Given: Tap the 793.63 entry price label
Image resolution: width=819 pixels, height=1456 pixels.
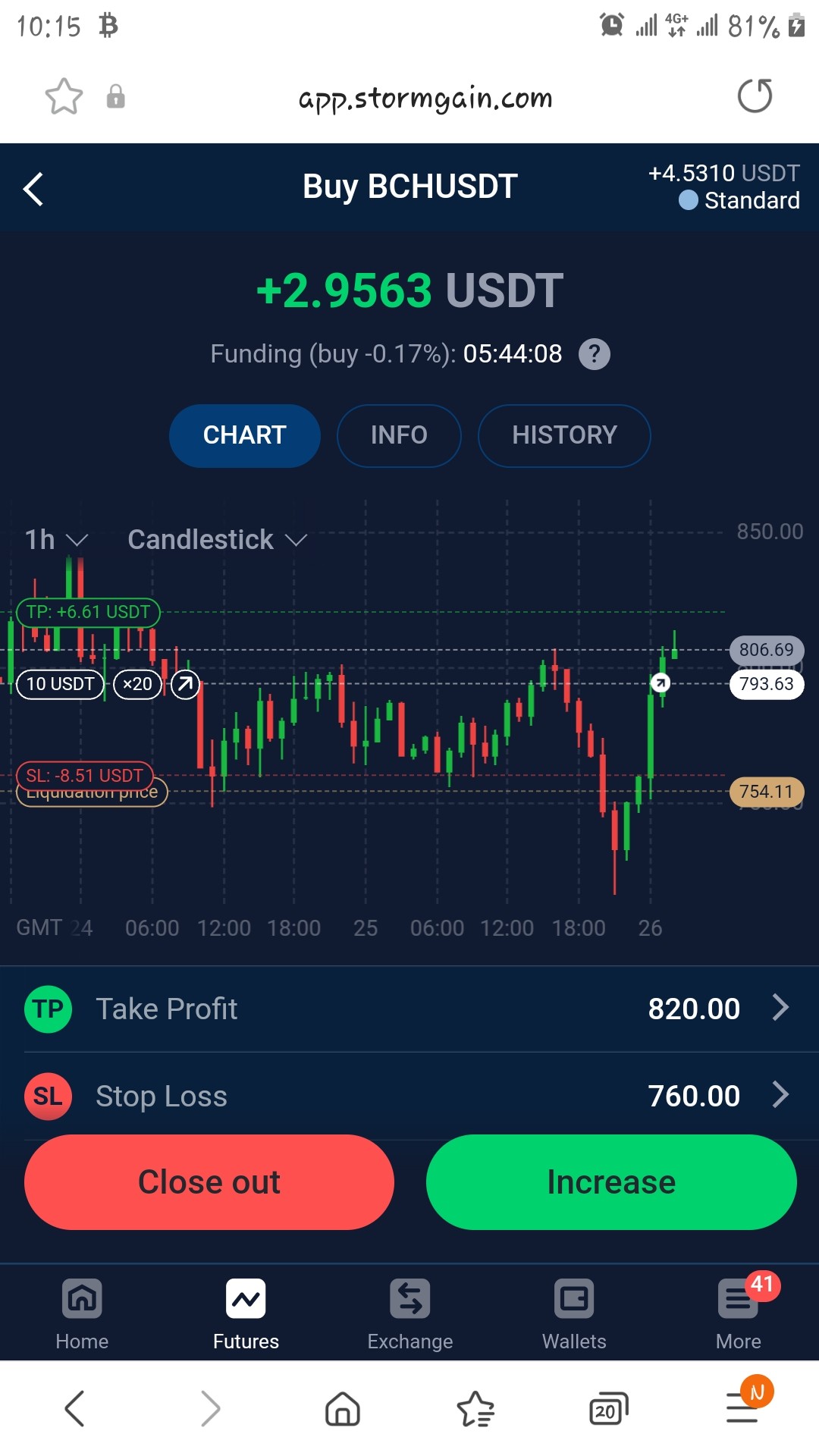Looking at the screenshot, I should 767,684.
